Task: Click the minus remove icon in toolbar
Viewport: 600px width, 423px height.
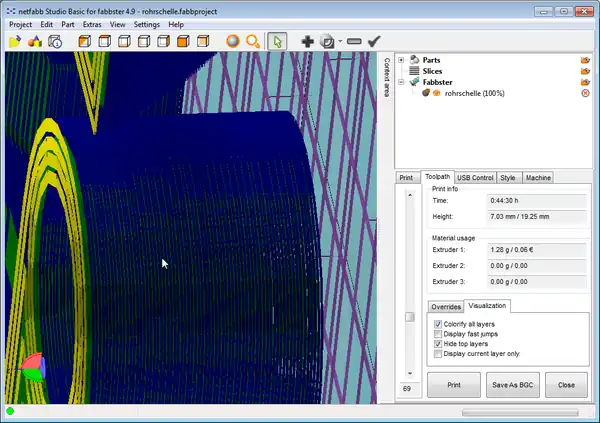Action: coord(354,42)
